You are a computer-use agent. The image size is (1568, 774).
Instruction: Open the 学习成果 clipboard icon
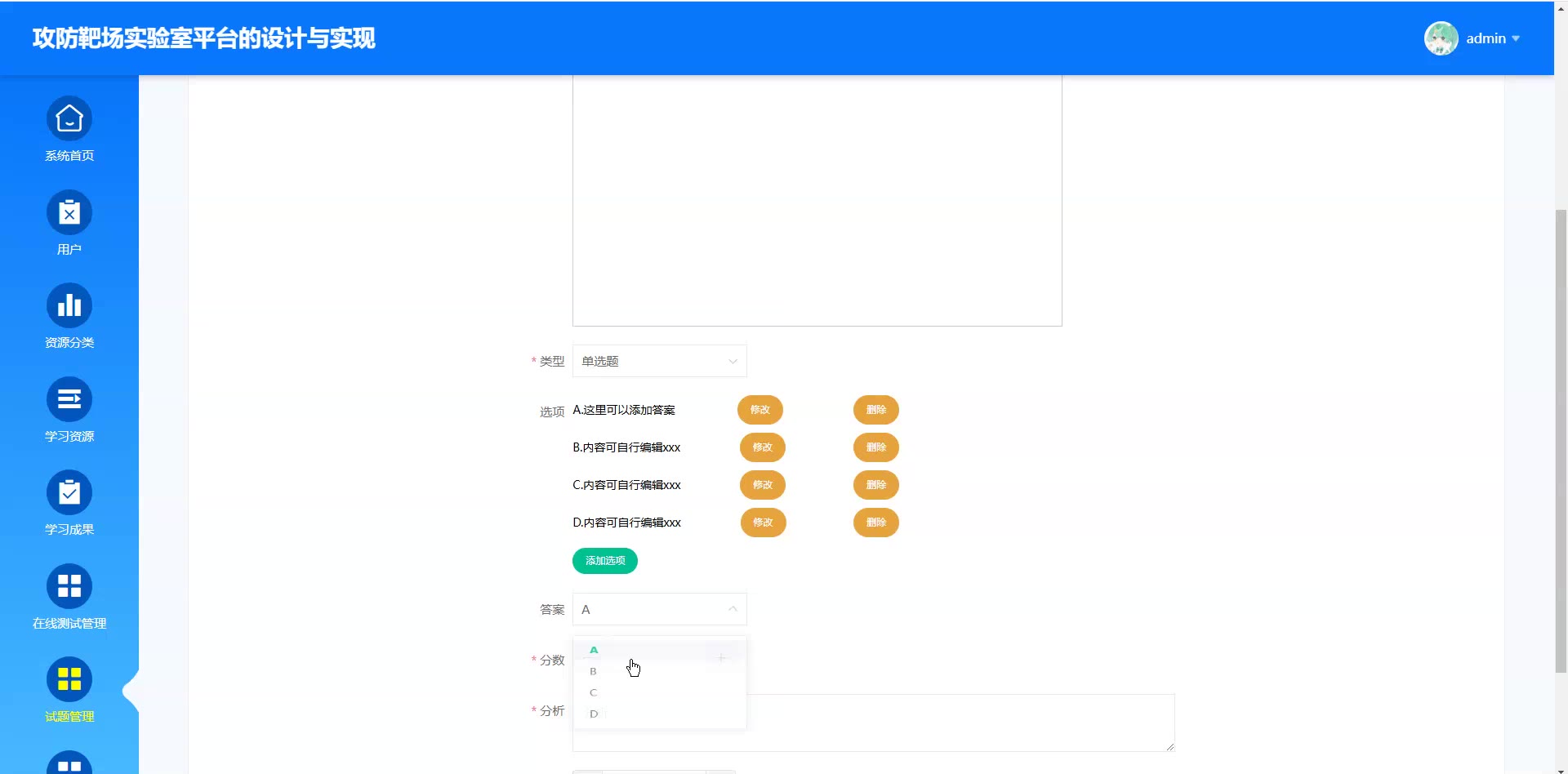[x=69, y=493]
